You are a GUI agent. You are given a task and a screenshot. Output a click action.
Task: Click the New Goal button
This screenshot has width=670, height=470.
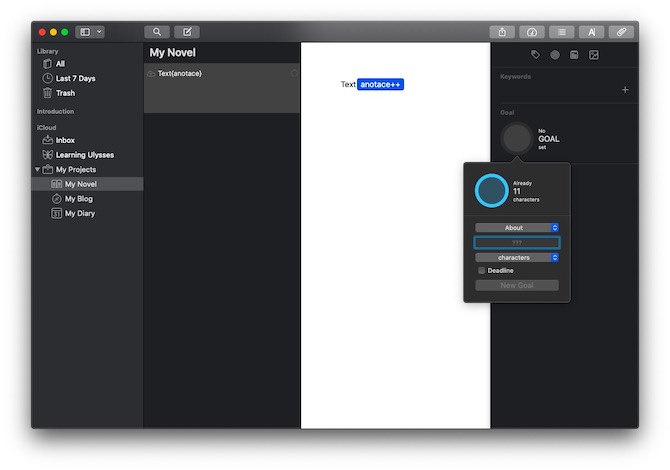tap(517, 285)
